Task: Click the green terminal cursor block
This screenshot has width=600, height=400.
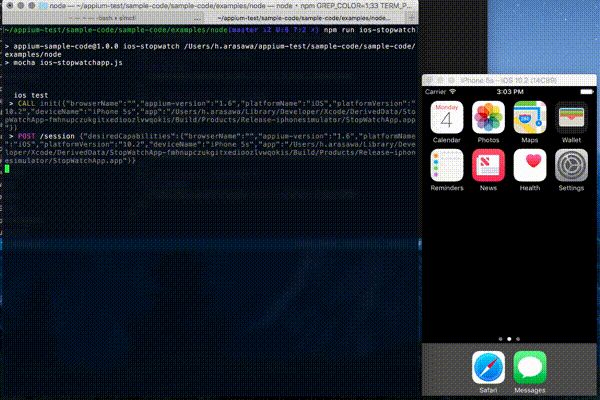Action: [x=7, y=169]
